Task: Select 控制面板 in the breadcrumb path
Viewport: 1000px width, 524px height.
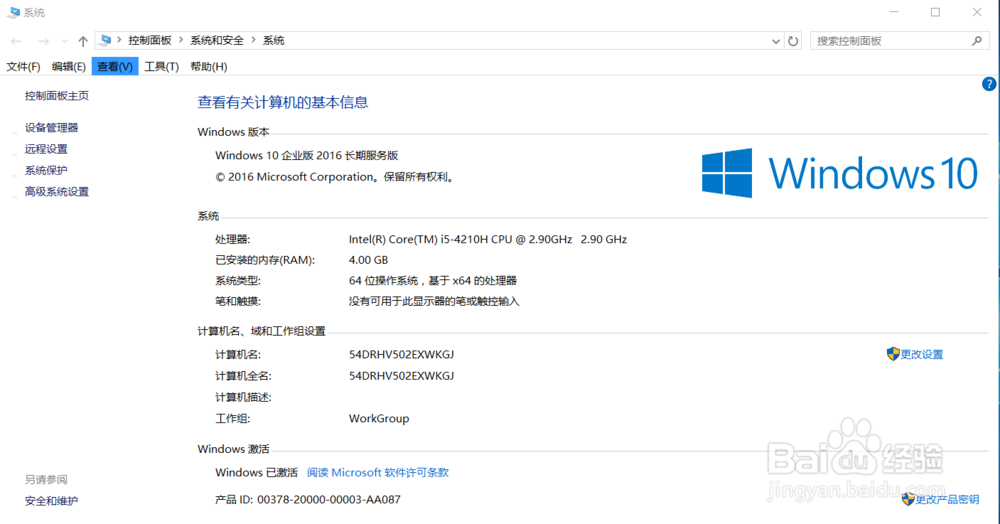Action: click(x=150, y=40)
